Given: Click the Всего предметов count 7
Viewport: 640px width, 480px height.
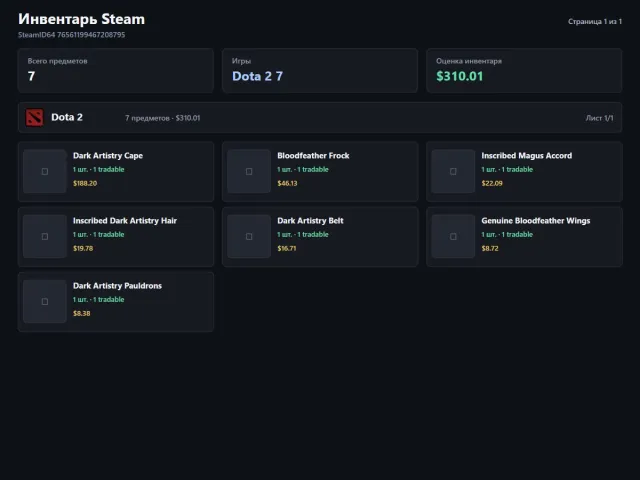Looking at the screenshot, I should coord(31,76).
